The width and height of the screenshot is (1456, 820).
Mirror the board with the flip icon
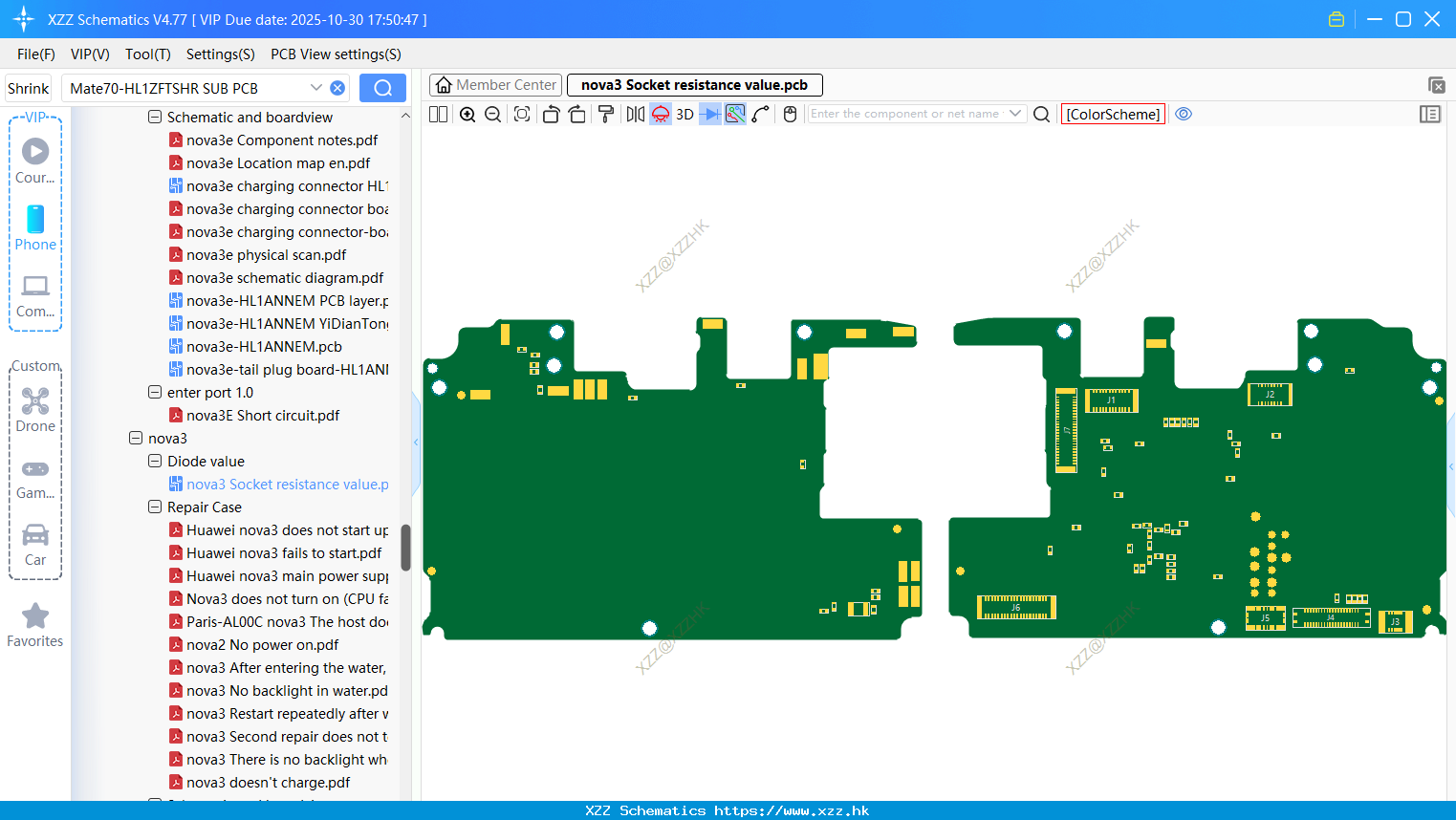635,114
